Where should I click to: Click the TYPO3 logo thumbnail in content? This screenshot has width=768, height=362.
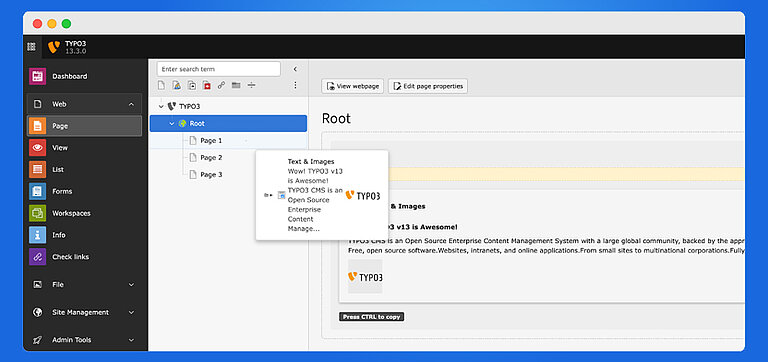coord(365,277)
